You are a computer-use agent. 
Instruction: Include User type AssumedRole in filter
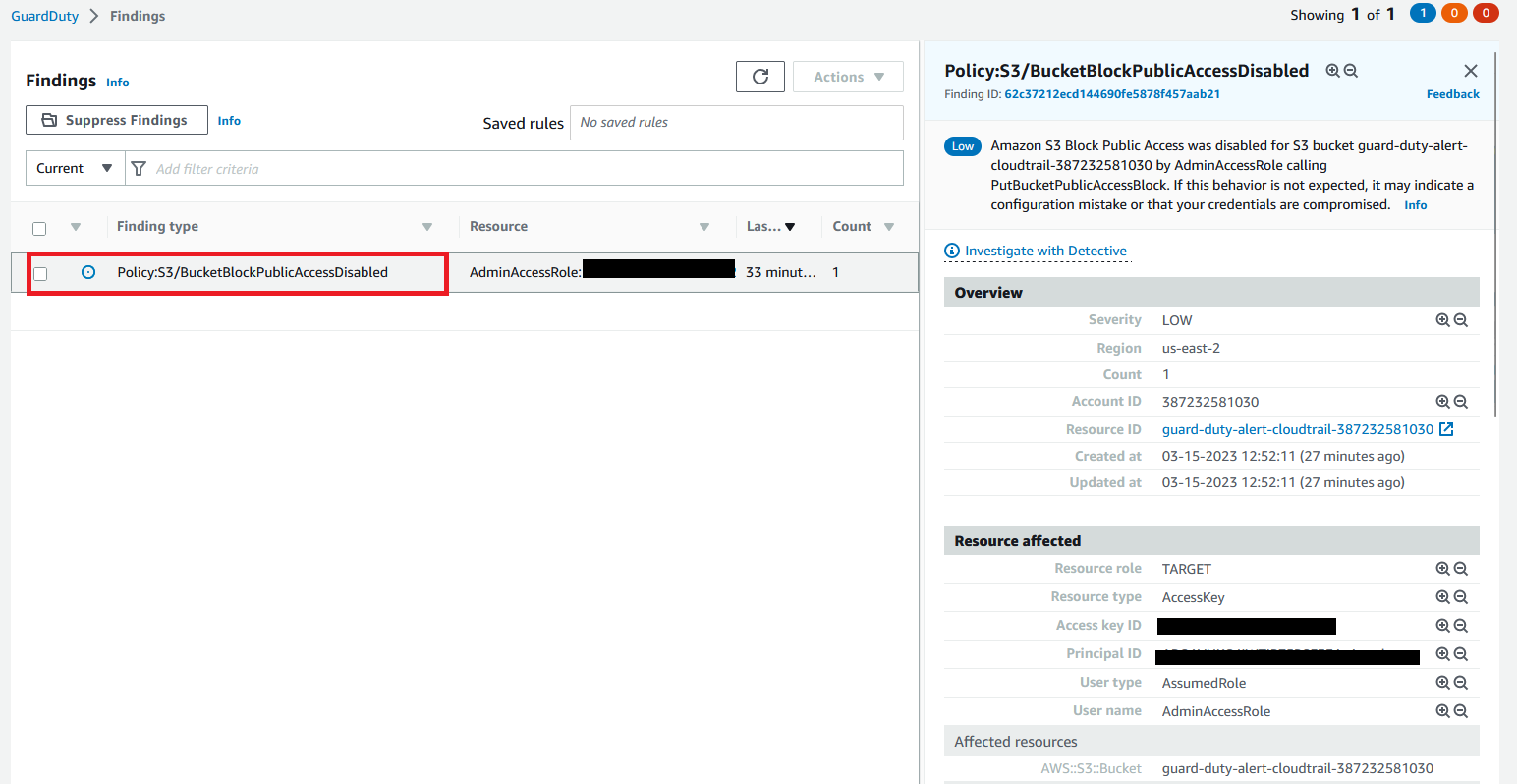(1442, 683)
